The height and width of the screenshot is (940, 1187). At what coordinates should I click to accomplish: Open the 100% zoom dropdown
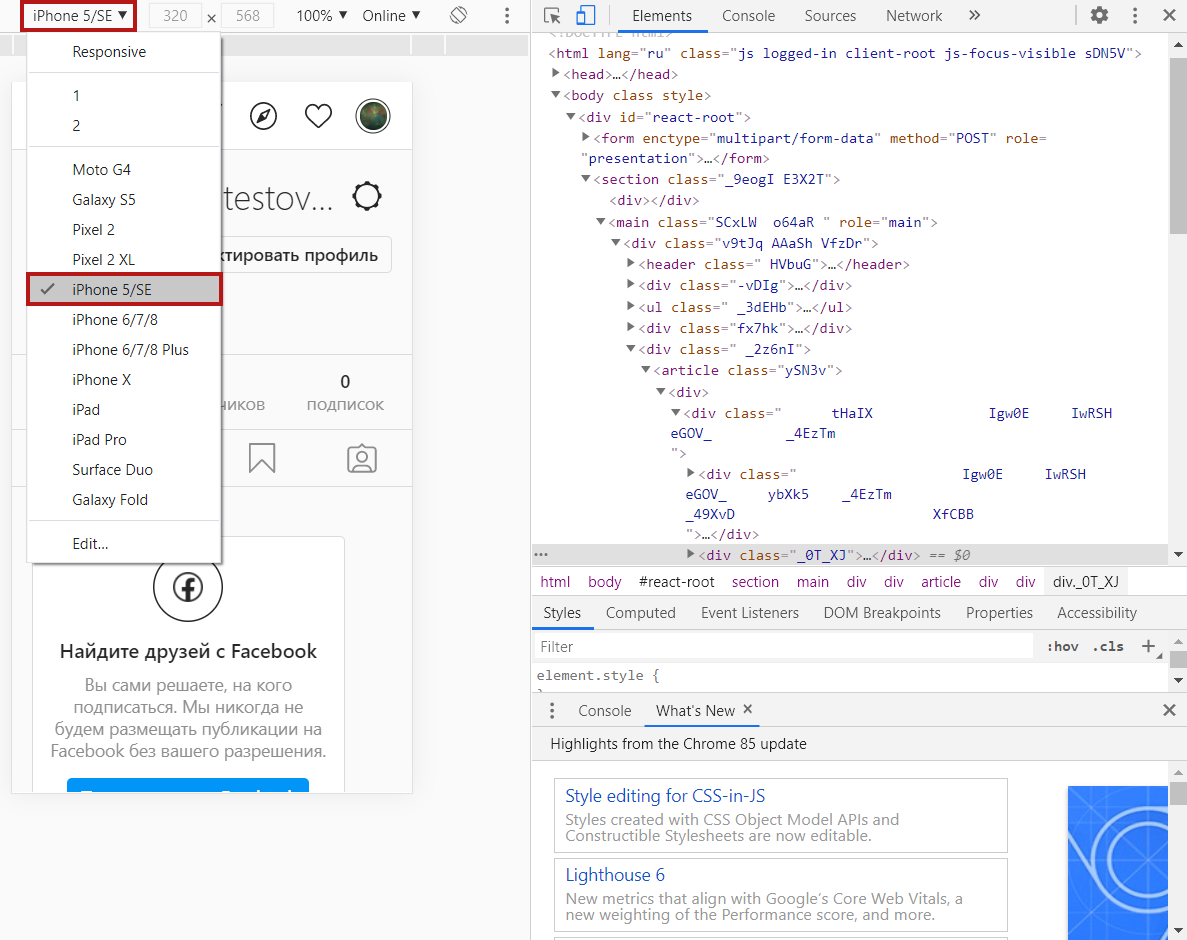coord(322,16)
